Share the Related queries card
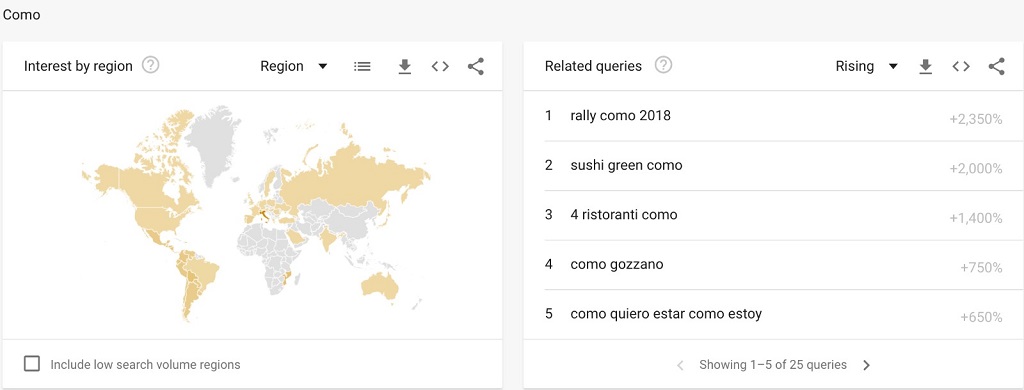The width and height of the screenshot is (1024, 390). click(997, 66)
